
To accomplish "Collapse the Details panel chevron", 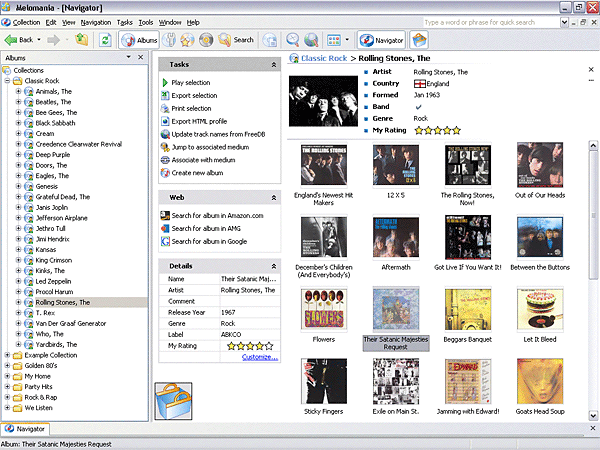I will 274,266.
